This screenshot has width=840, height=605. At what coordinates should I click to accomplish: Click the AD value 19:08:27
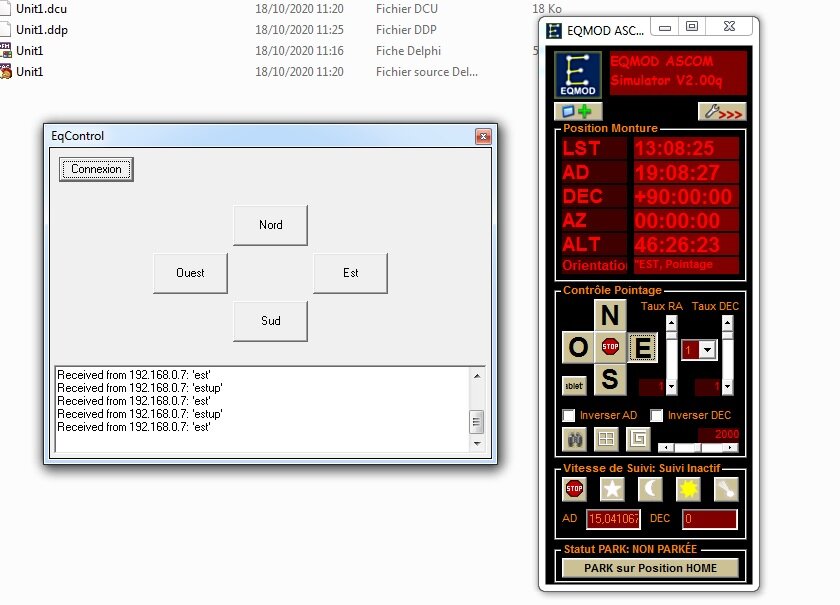pyautogui.click(x=686, y=173)
